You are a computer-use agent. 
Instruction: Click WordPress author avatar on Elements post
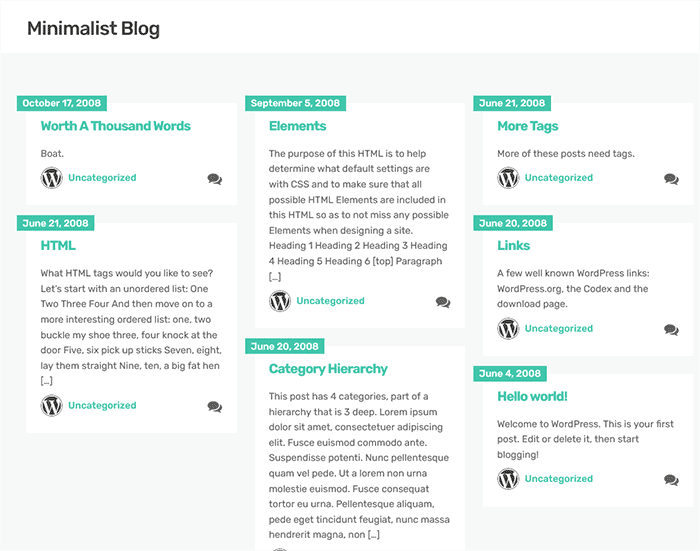(x=280, y=301)
